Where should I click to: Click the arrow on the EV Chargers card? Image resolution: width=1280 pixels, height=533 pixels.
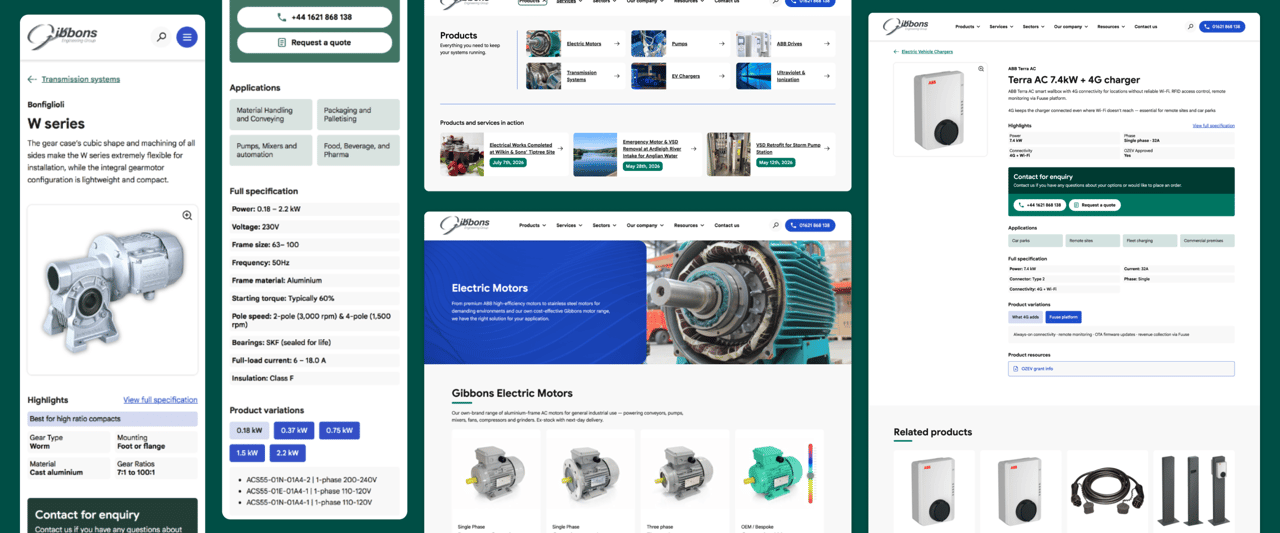click(x=722, y=76)
